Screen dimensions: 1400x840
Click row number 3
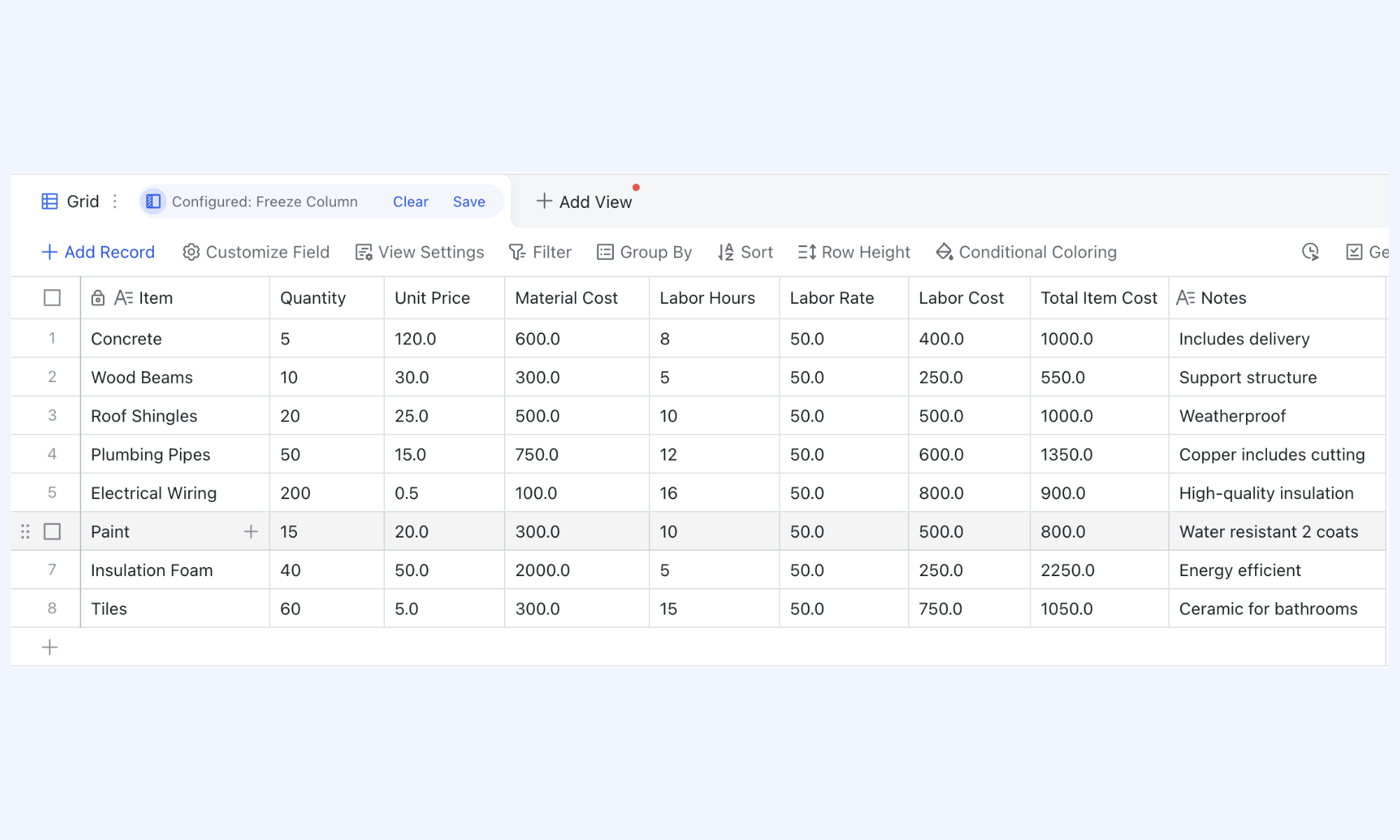[x=52, y=415]
